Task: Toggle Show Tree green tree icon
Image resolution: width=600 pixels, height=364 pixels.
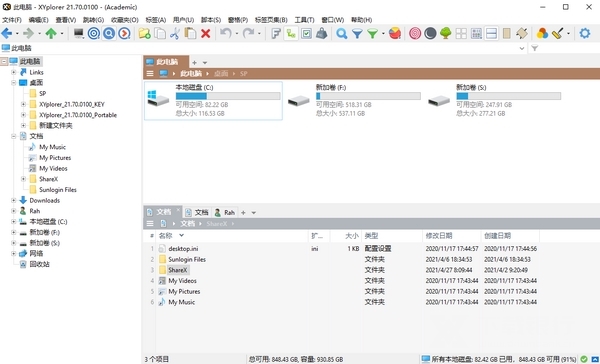Action: click(x=446, y=34)
